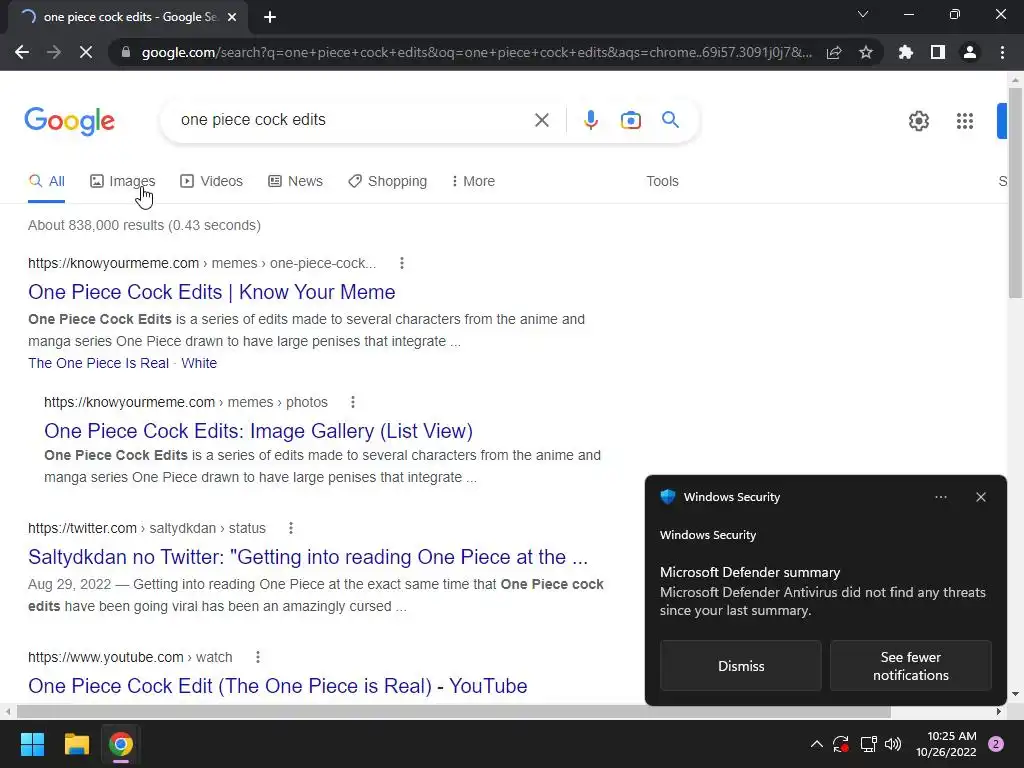Open the Saltydkdan Twitter result
Image resolution: width=1024 pixels, height=768 pixels.
click(308, 557)
